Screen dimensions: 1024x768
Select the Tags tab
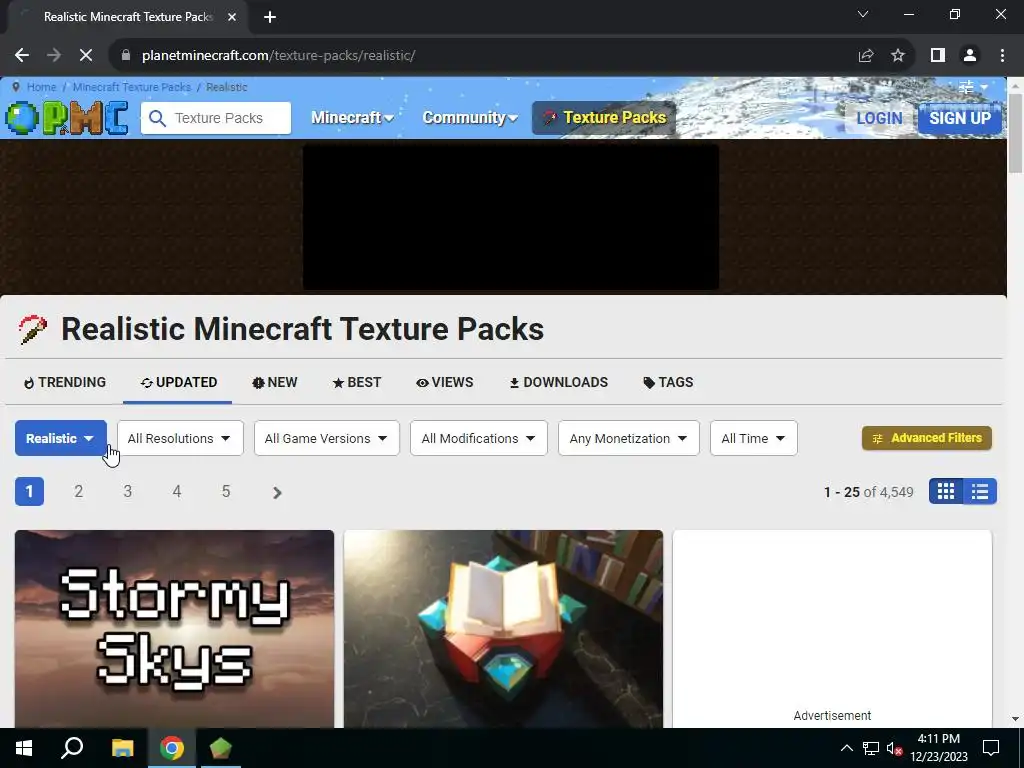[x=668, y=383]
